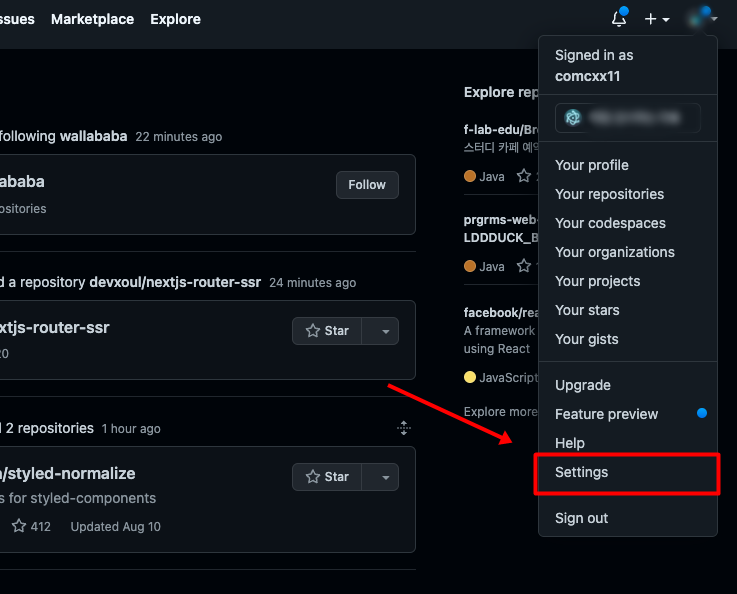737x594 pixels.
Task: Collapse the 2 repositories feed group
Action: 404,428
